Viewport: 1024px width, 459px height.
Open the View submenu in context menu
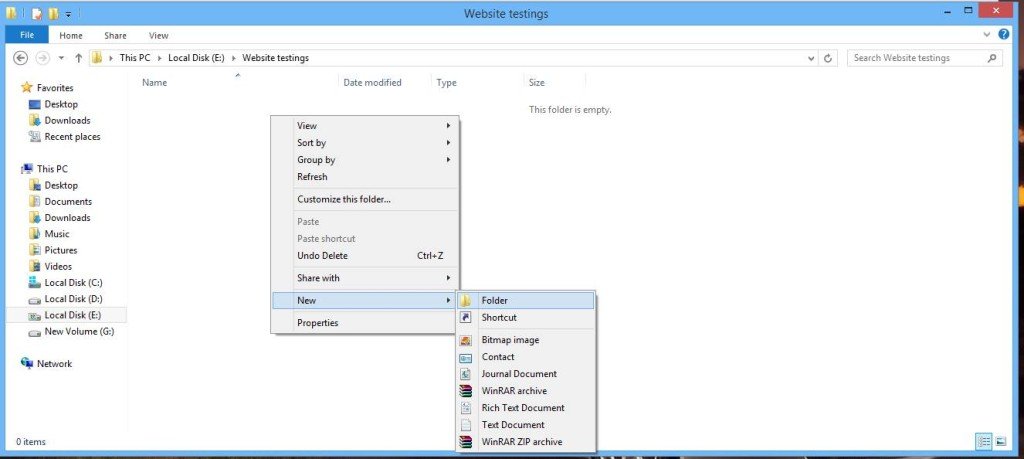(x=365, y=125)
